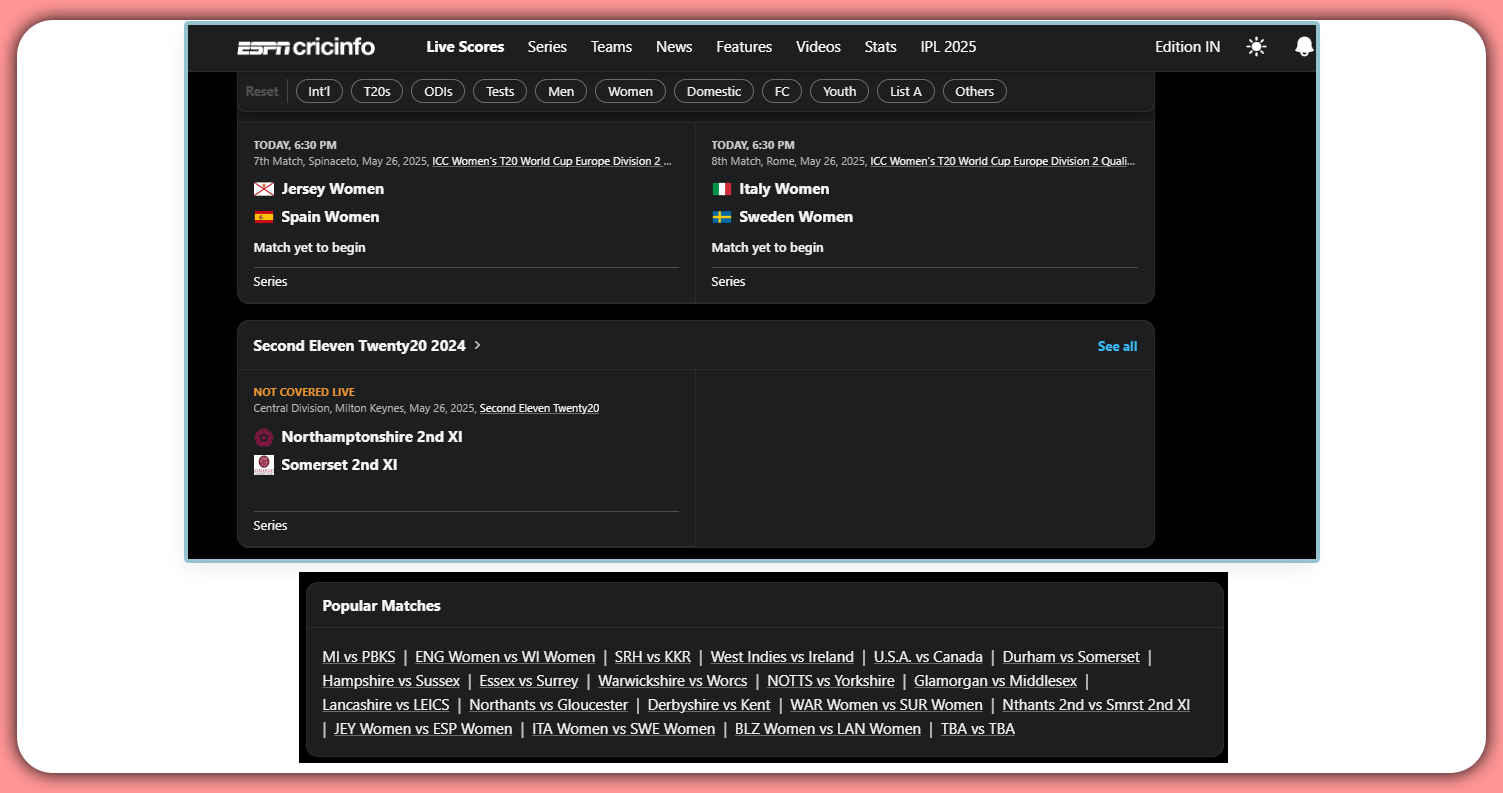The image size is (1503, 793).
Task: Click the Italy Women flag icon
Action: point(722,189)
